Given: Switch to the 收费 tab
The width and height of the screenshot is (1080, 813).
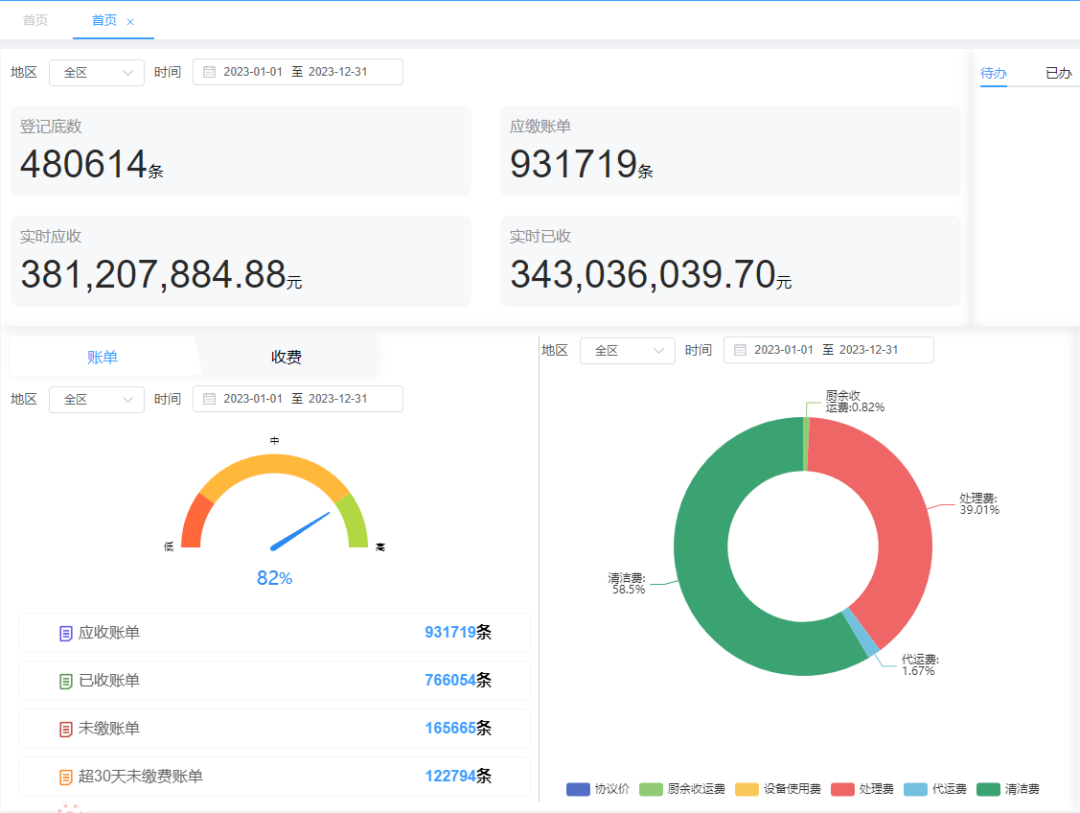Looking at the screenshot, I should tap(286, 357).
